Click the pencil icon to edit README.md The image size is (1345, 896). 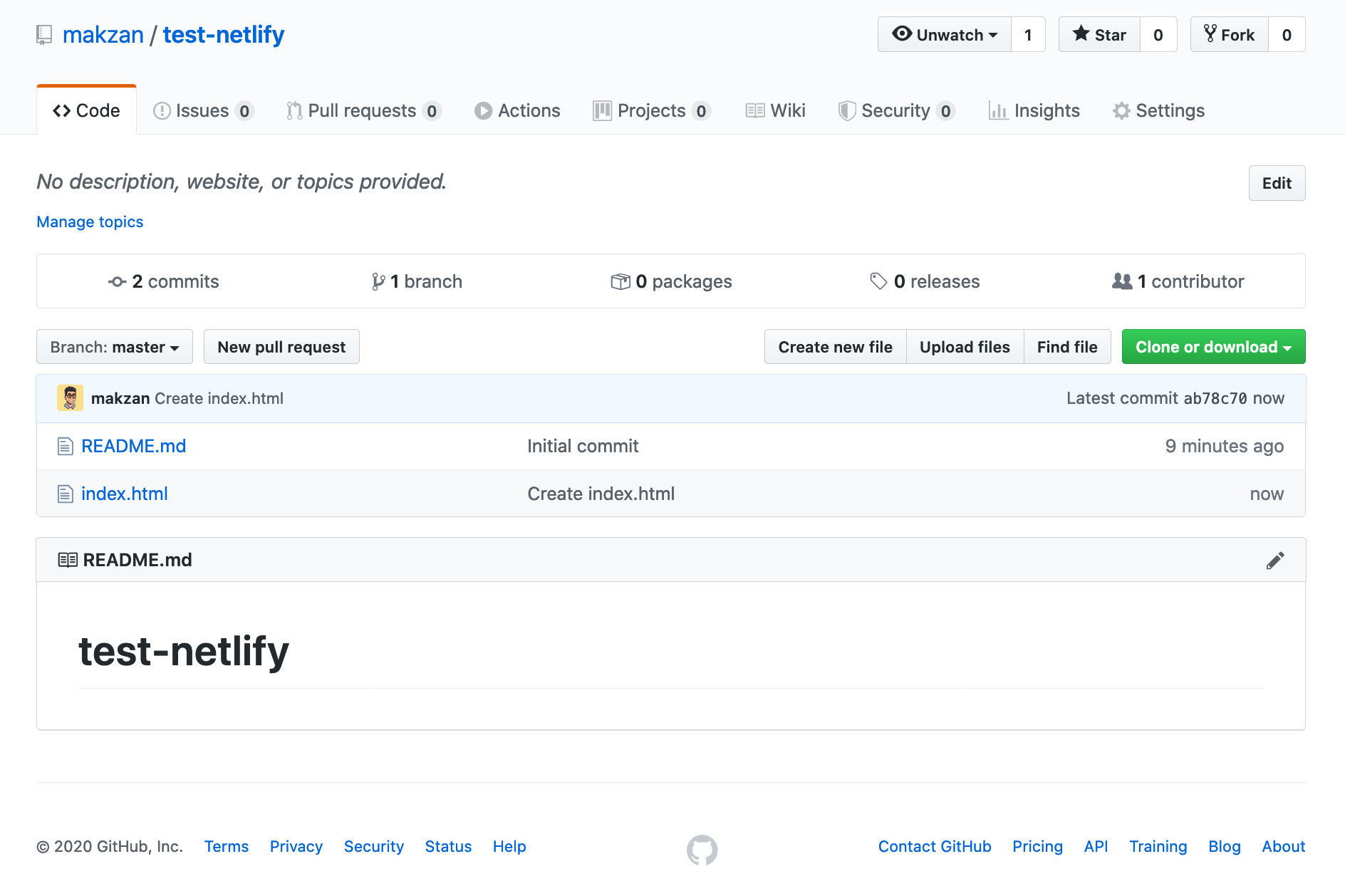pyautogui.click(x=1275, y=560)
